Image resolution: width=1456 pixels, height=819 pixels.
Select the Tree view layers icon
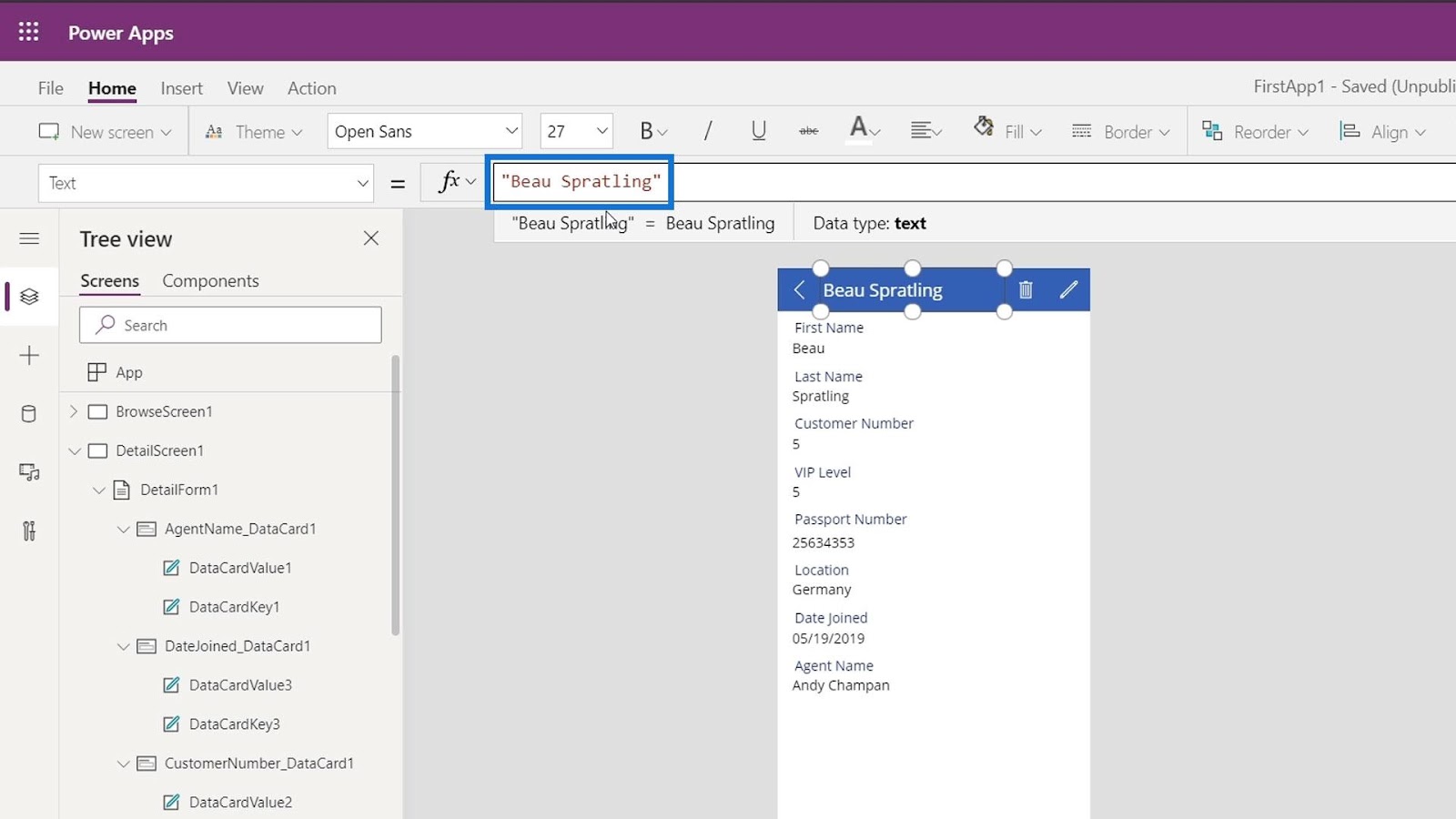29,297
